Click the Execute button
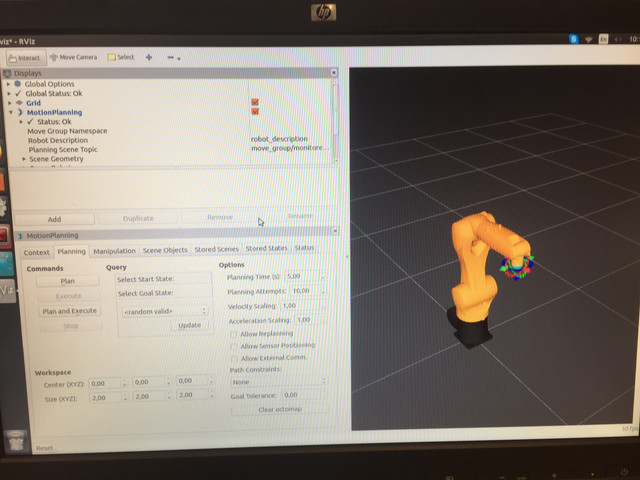 pyautogui.click(x=69, y=296)
